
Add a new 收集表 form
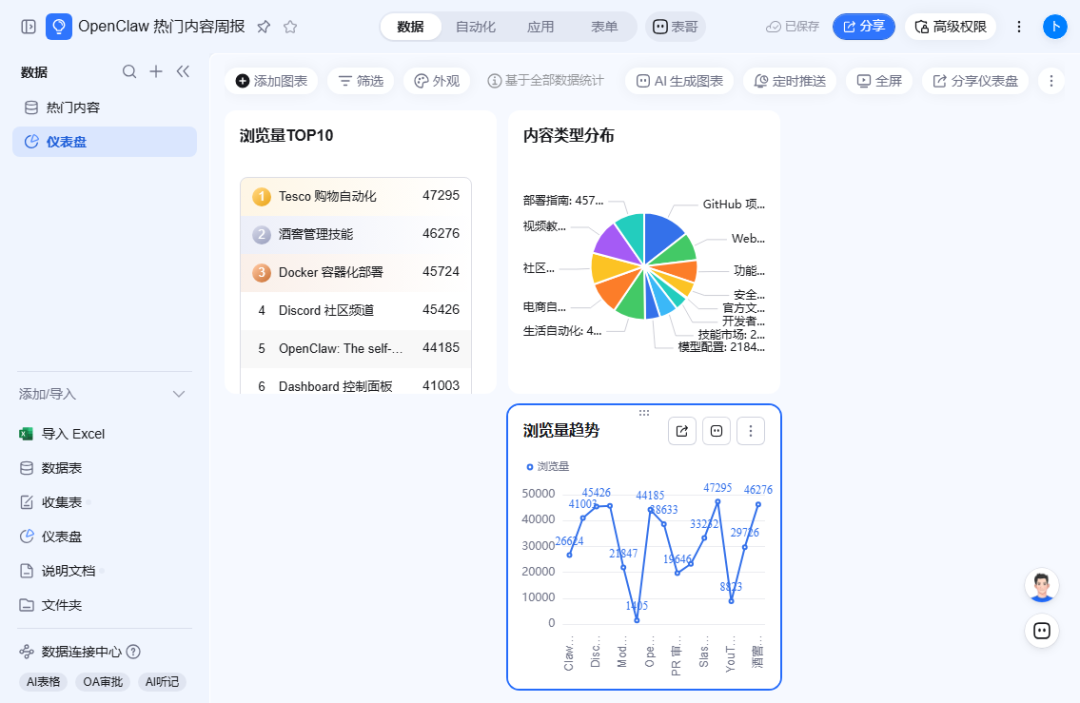point(51,503)
